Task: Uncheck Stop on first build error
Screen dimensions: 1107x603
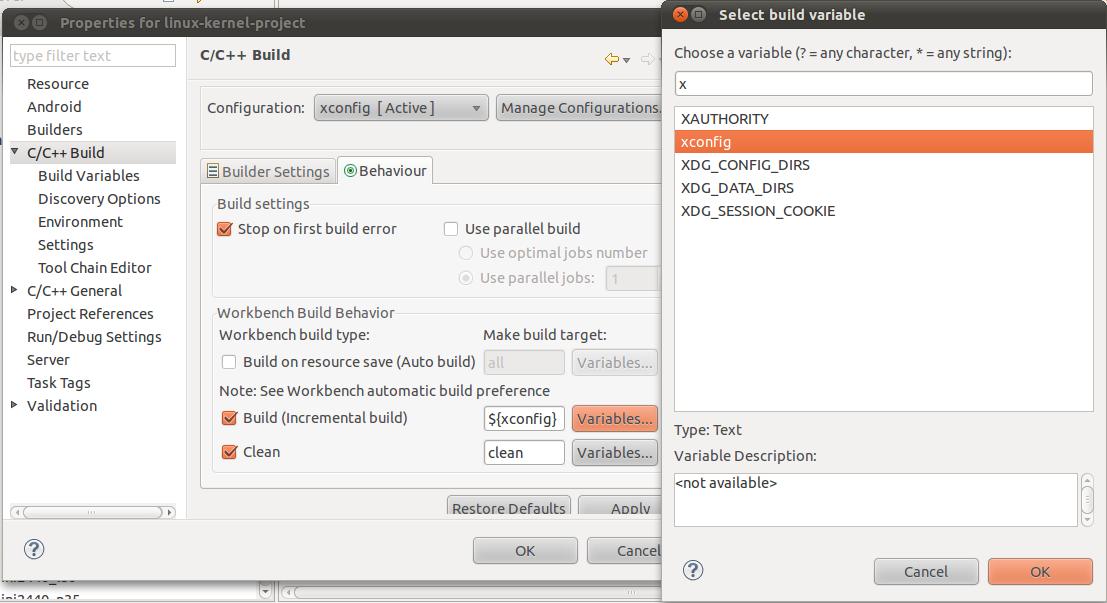Action: 224,229
